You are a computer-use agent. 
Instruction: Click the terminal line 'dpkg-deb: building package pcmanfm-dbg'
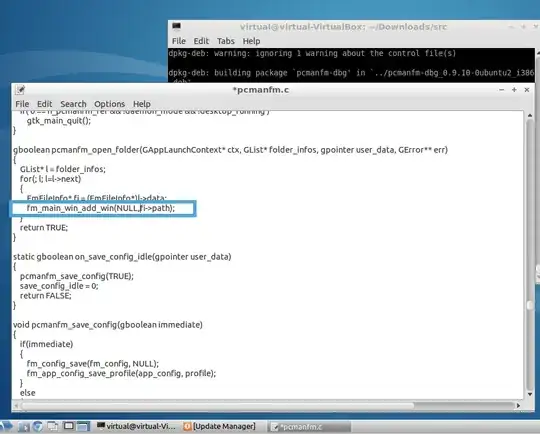click(351, 73)
